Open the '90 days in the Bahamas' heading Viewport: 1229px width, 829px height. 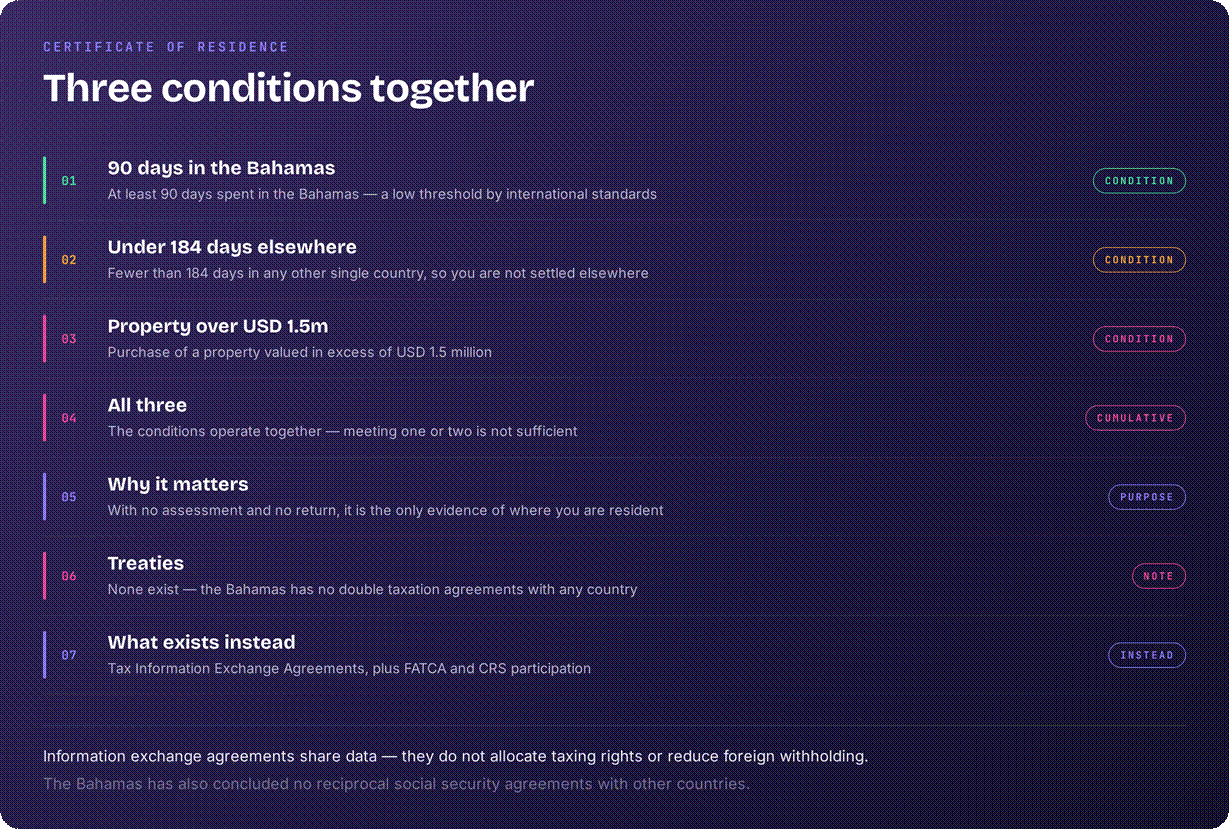point(221,168)
